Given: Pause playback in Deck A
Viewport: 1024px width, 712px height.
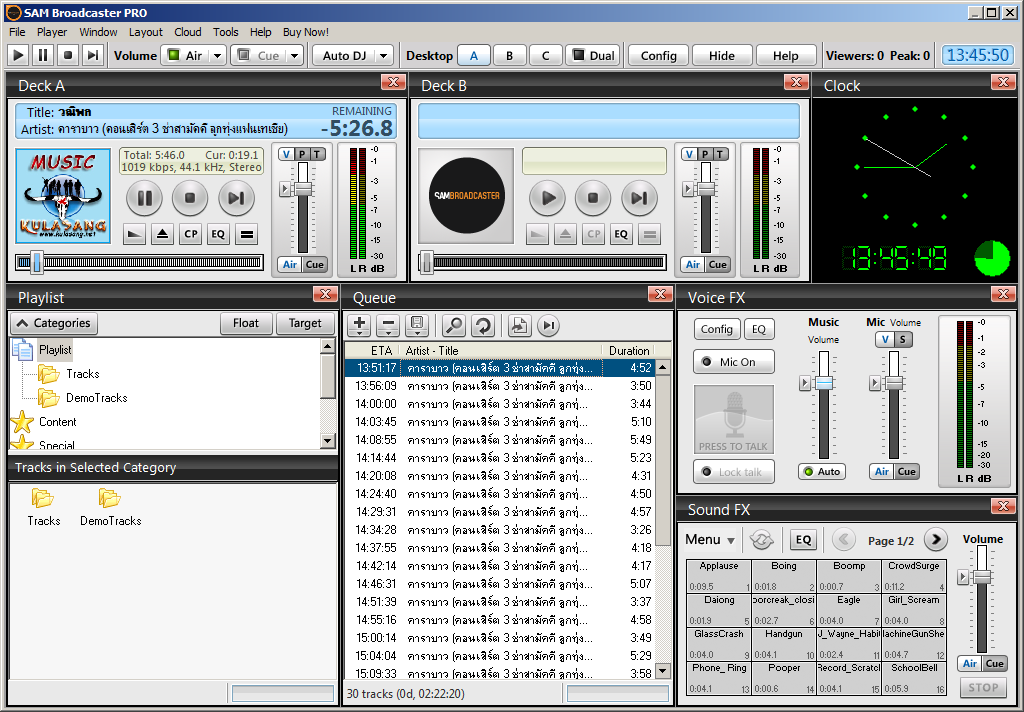Looking at the screenshot, I should [144, 198].
